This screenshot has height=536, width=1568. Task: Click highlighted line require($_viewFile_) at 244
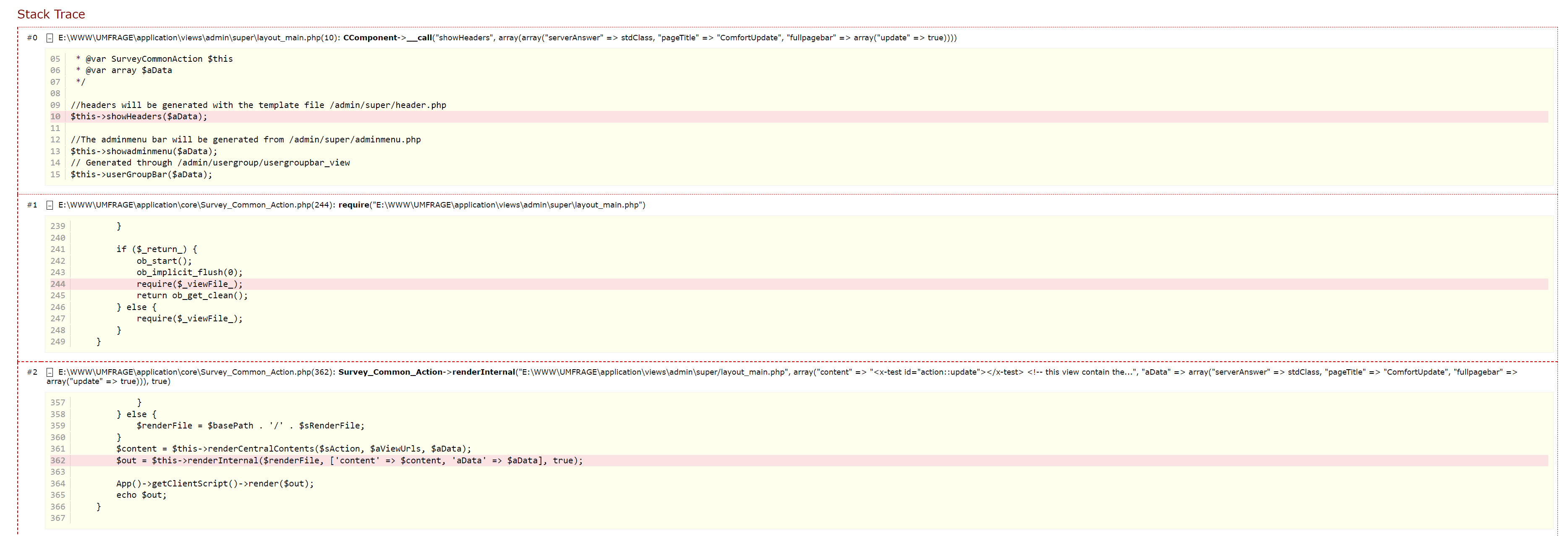pyautogui.click(x=189, y=284)
